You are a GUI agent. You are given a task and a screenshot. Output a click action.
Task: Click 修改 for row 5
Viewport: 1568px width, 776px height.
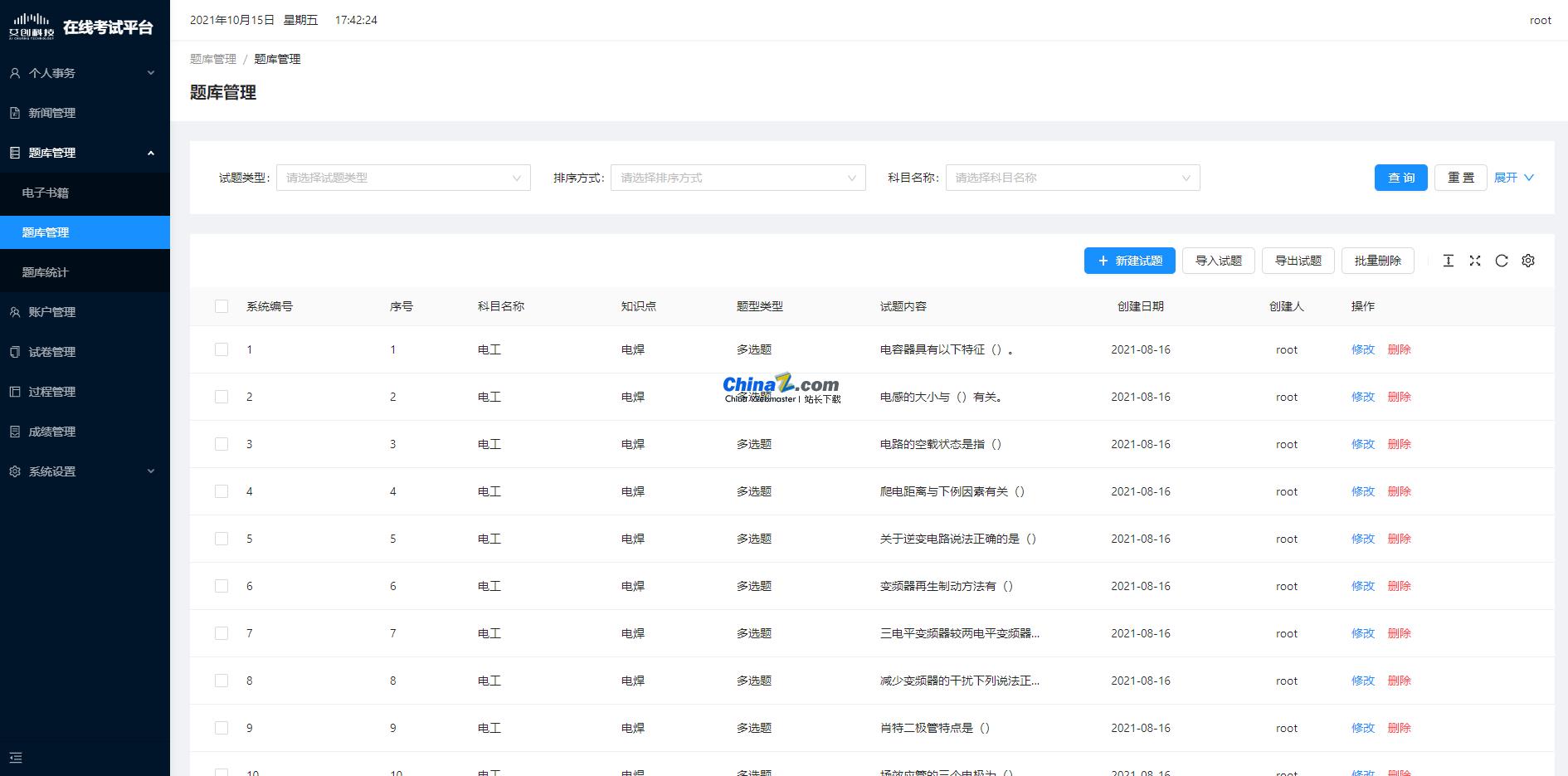(x=1363, y=539)
